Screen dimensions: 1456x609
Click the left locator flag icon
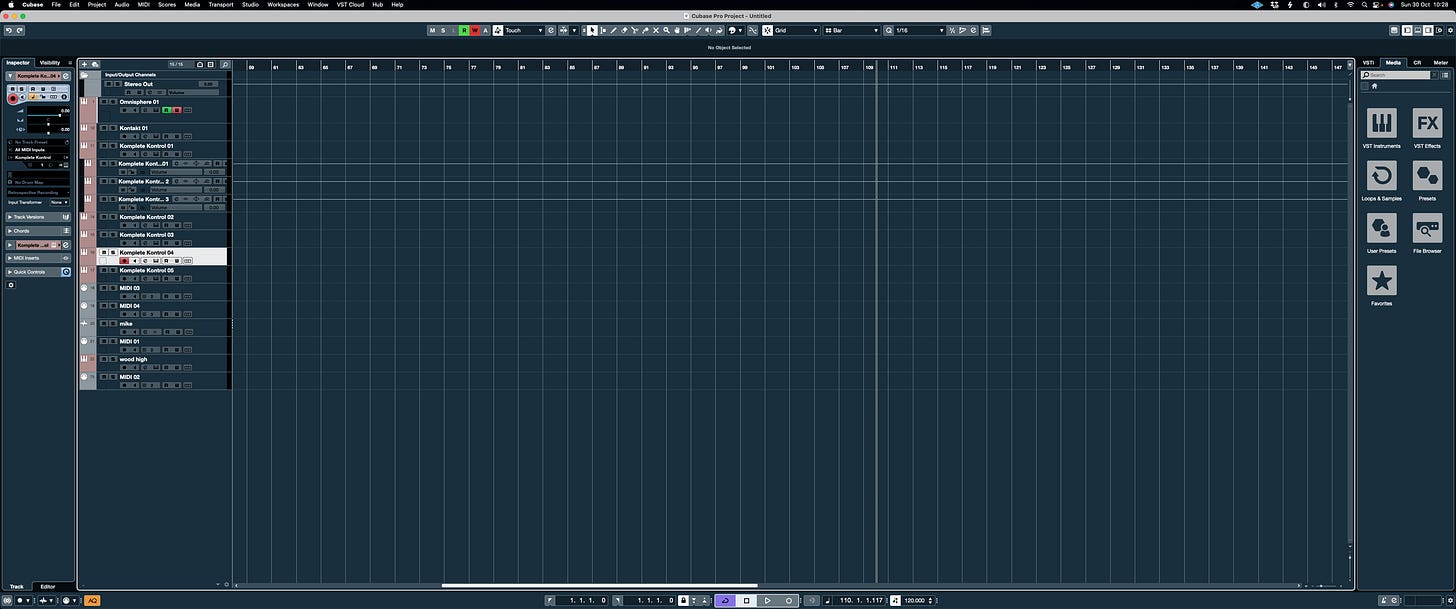tap(550, 600)
